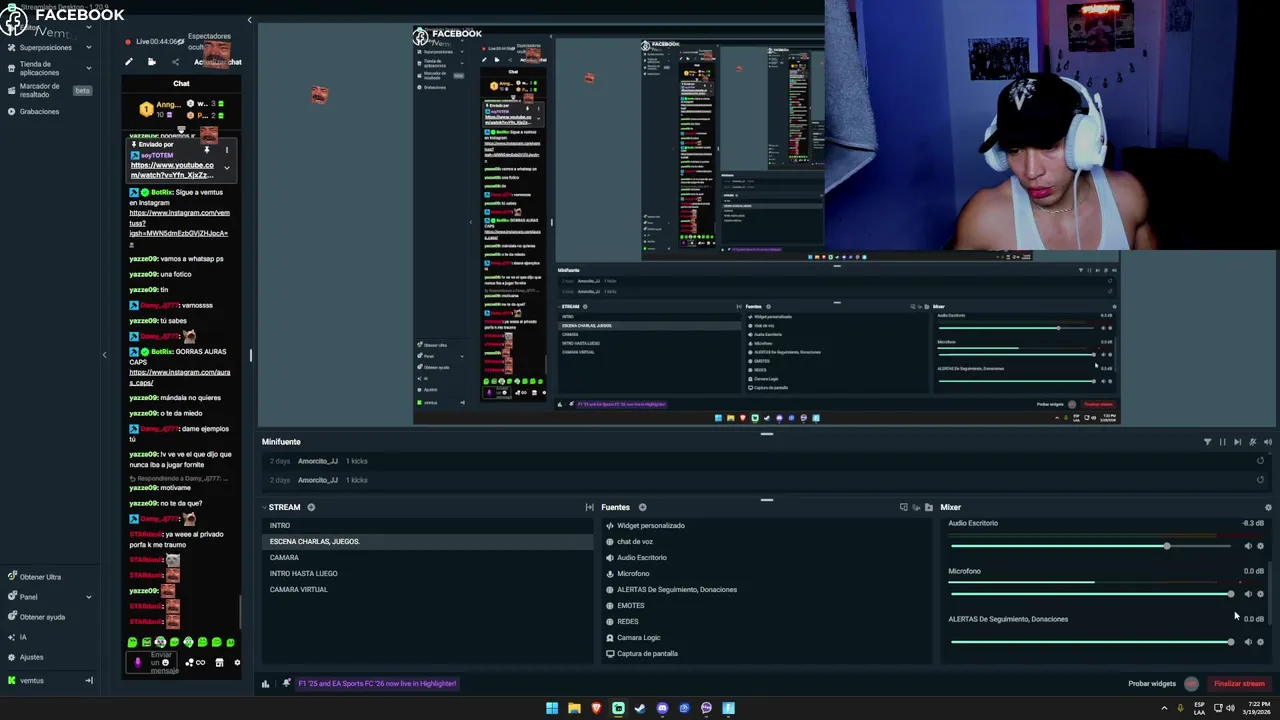This screenshot has height=720, width=1280.
Task: Click Obtener Ultra
Action: [40, 577]
